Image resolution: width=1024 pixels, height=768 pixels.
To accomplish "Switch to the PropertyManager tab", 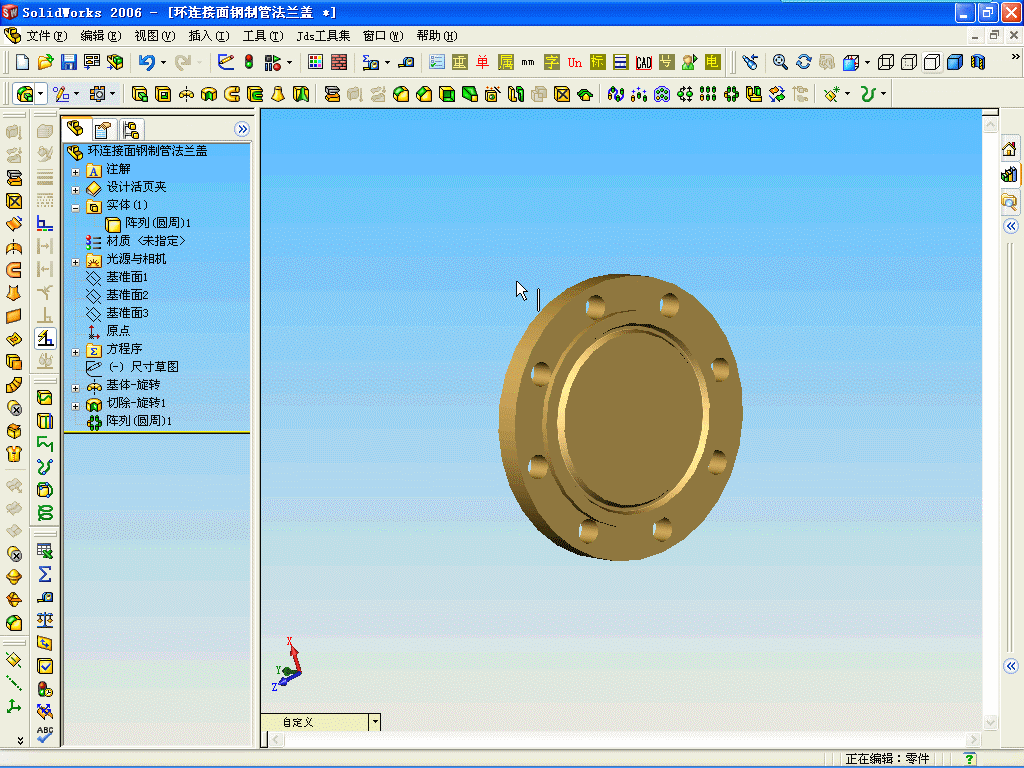I will 103,129.
